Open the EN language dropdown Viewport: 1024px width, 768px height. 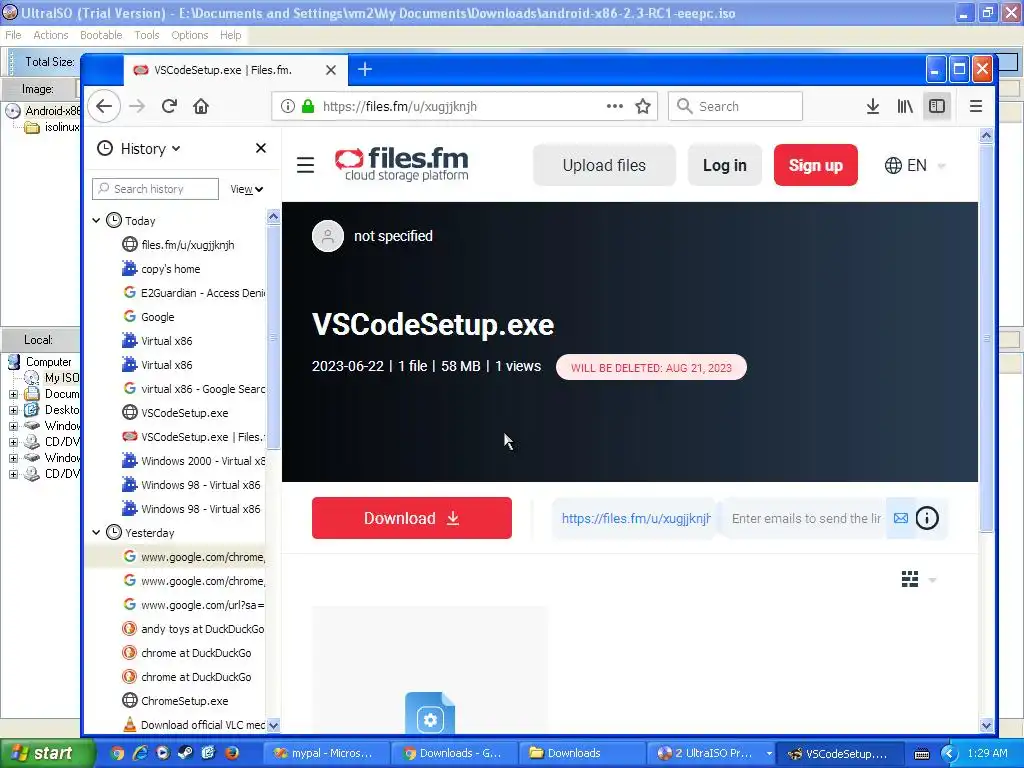[x=915, y=165]
